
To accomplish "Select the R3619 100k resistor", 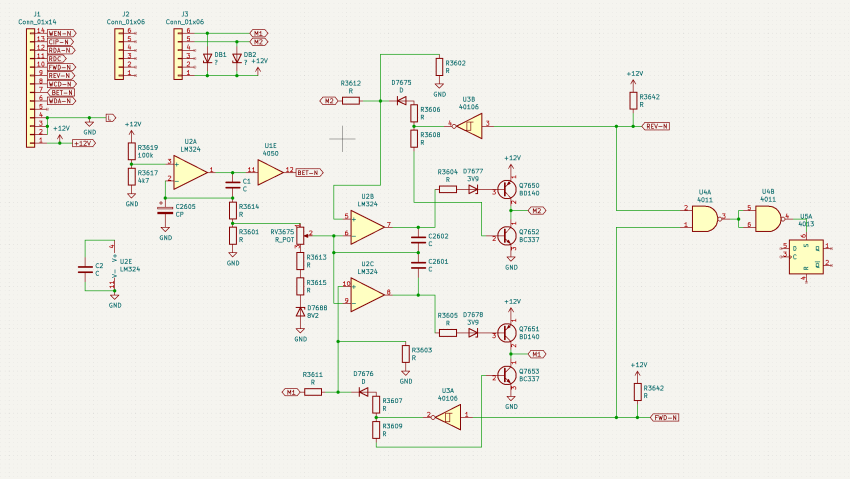I will [131, 151].
